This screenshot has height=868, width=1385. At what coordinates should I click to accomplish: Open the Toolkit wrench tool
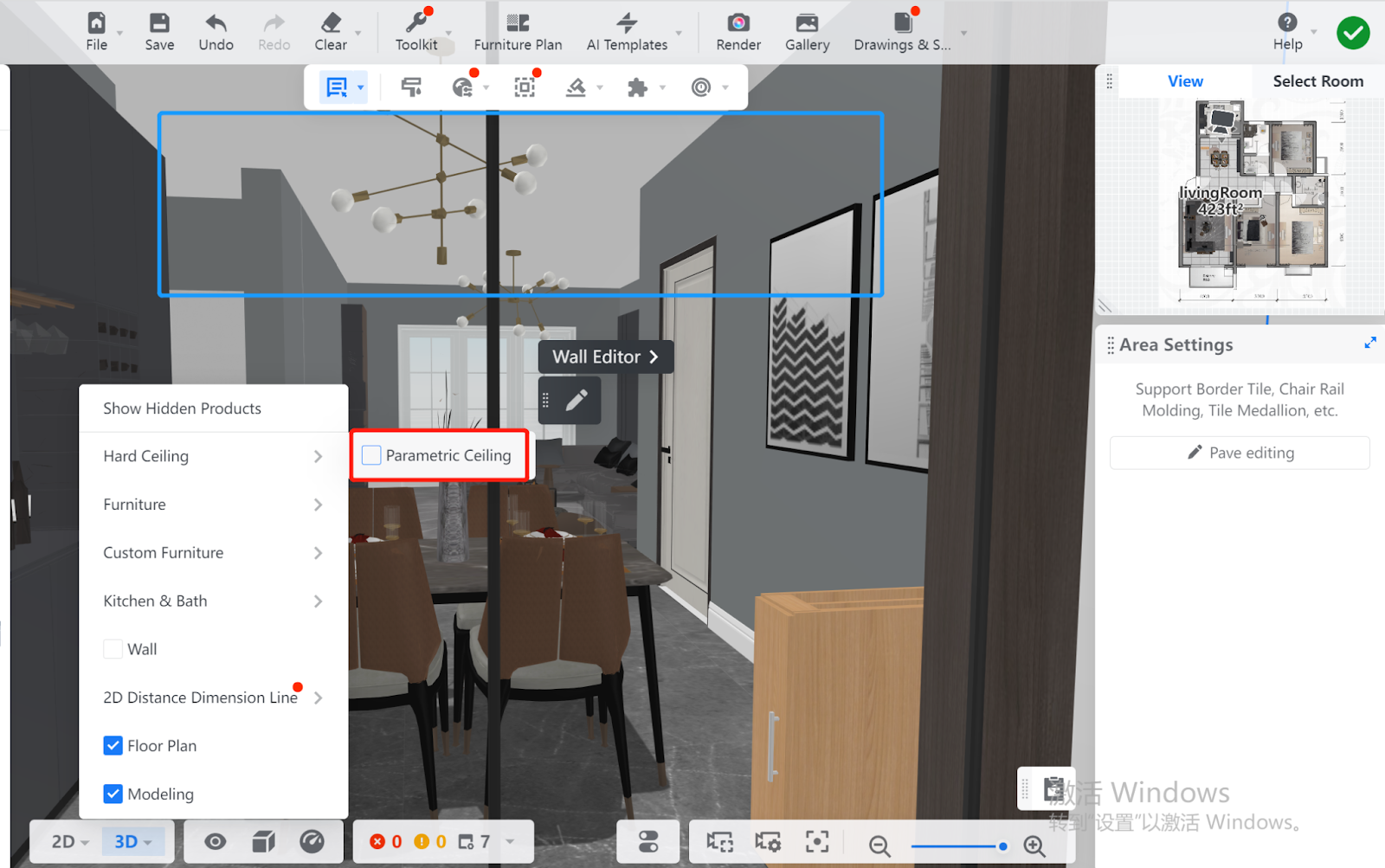pyautogui.click(x=416, y=31)
